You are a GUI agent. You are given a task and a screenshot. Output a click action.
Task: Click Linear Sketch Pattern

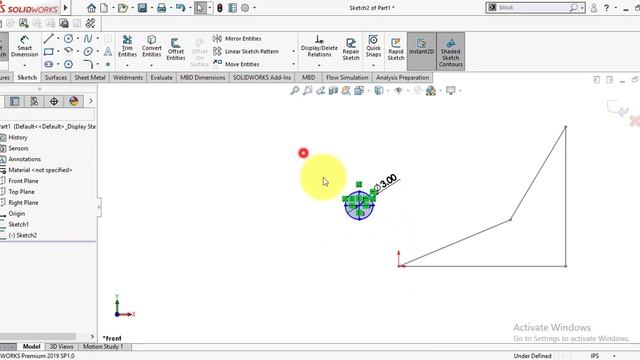[x=246, y=51]
